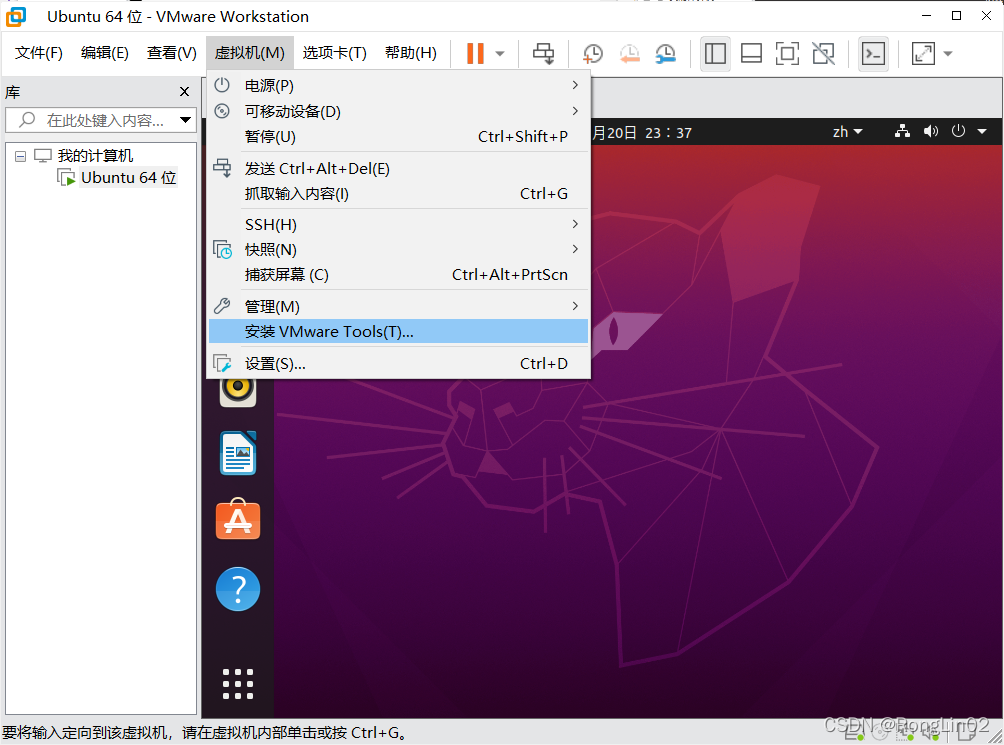
Task: Expand the 可移动设备(D) submenu
Action: point(398,111)
